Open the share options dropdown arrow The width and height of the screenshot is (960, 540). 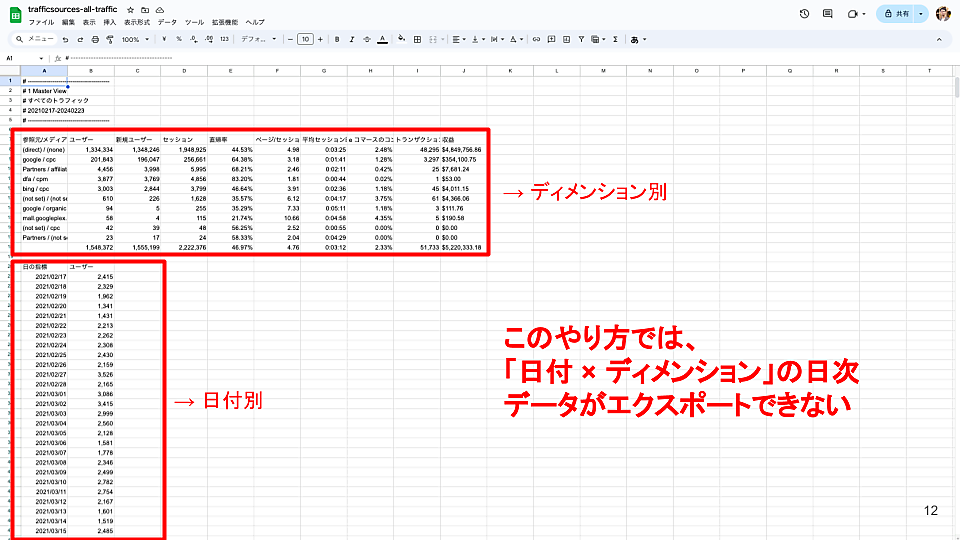click(x=921, y=13)
